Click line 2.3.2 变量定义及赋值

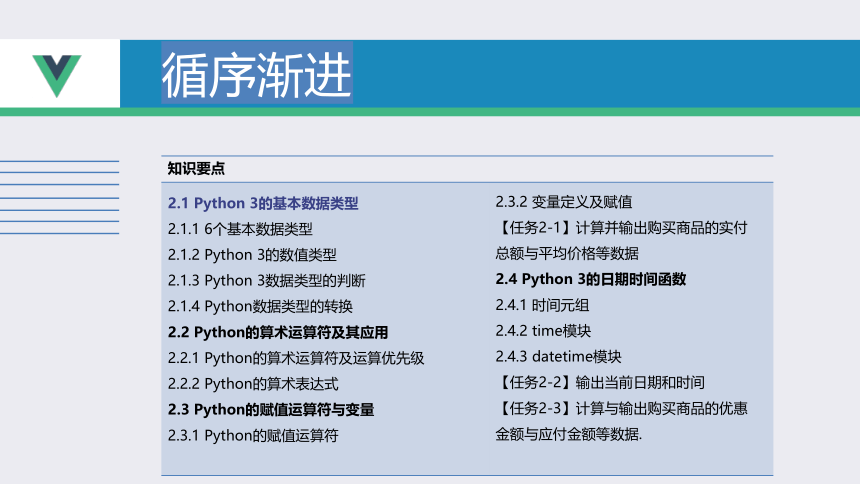click(564, 202)
